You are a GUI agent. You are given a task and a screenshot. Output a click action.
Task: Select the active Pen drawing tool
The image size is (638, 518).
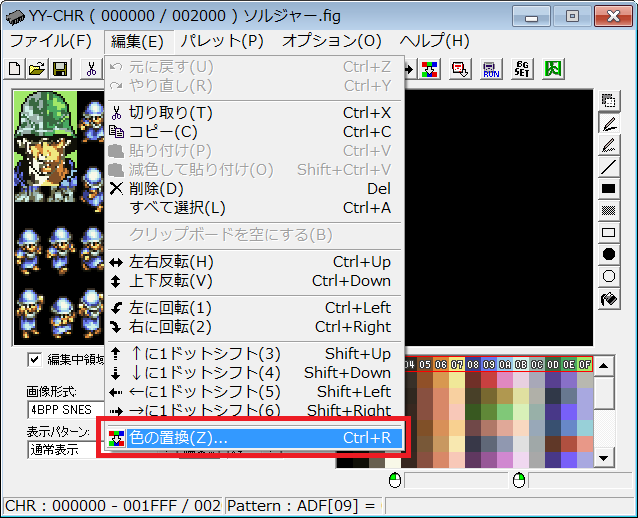click(x=609, y=123)
